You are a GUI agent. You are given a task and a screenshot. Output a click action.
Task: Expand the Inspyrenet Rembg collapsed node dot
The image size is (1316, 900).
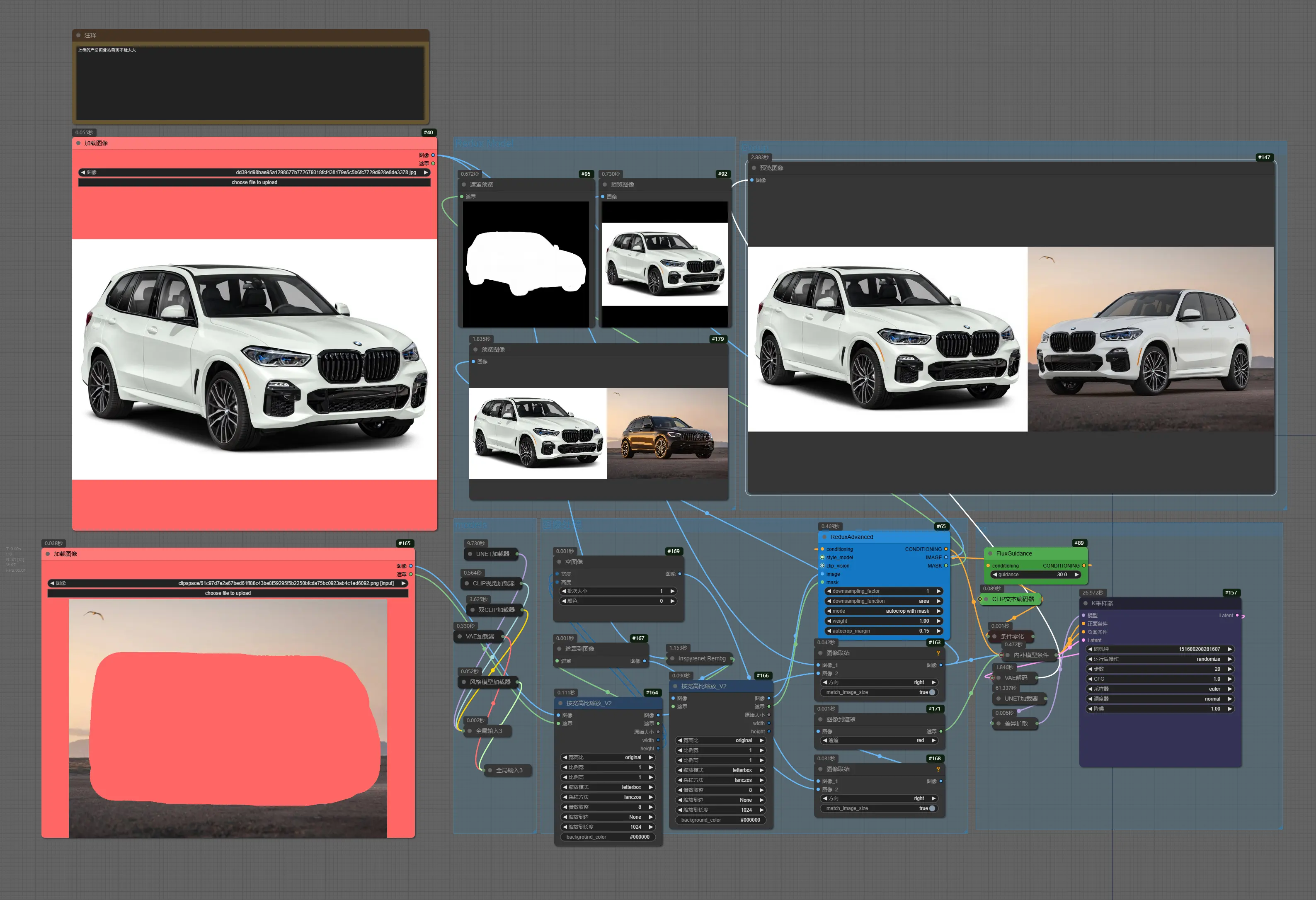672,658
